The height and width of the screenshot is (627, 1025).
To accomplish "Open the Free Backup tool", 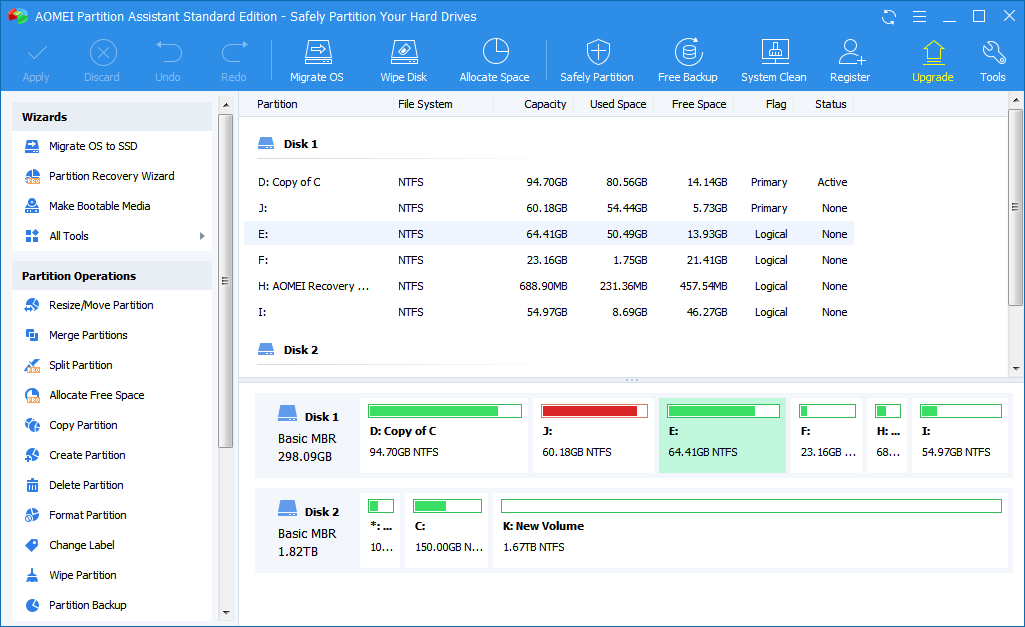I will point(688,61).
